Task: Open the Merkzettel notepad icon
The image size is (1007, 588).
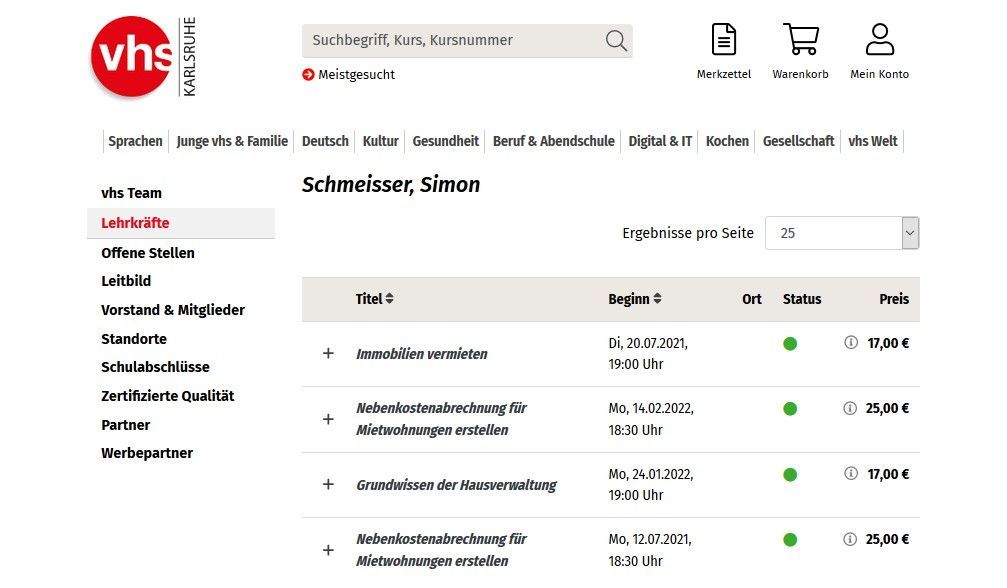Action: point(723,40)
